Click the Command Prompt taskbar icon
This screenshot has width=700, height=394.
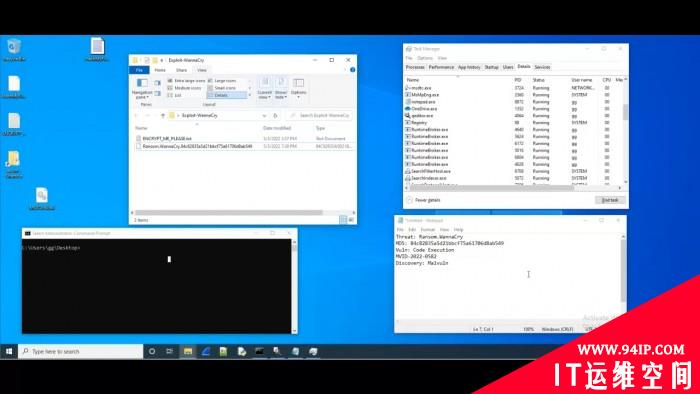click(x=259, y=352)
